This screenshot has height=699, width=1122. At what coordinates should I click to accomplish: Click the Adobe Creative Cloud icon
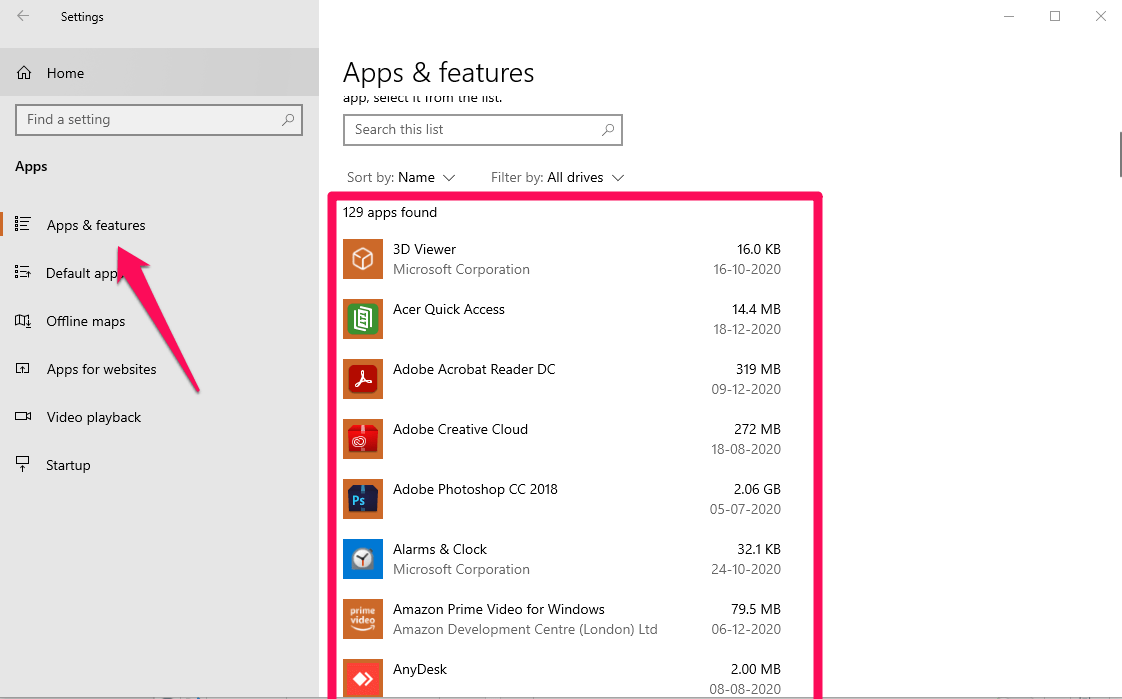pyautogui.click(x=363, y=439)
